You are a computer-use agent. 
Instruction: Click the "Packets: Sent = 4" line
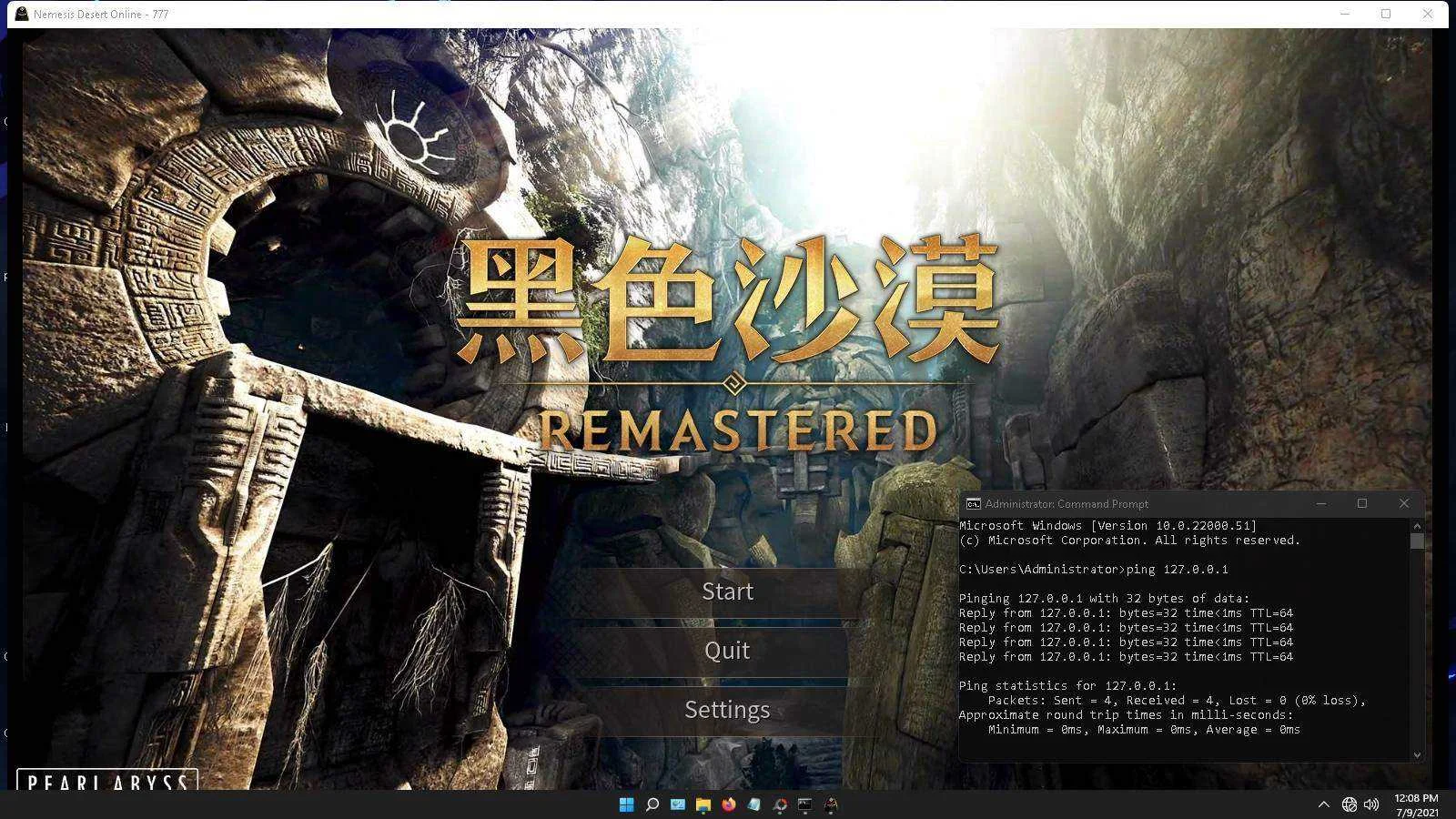(x=1177, y=701)
